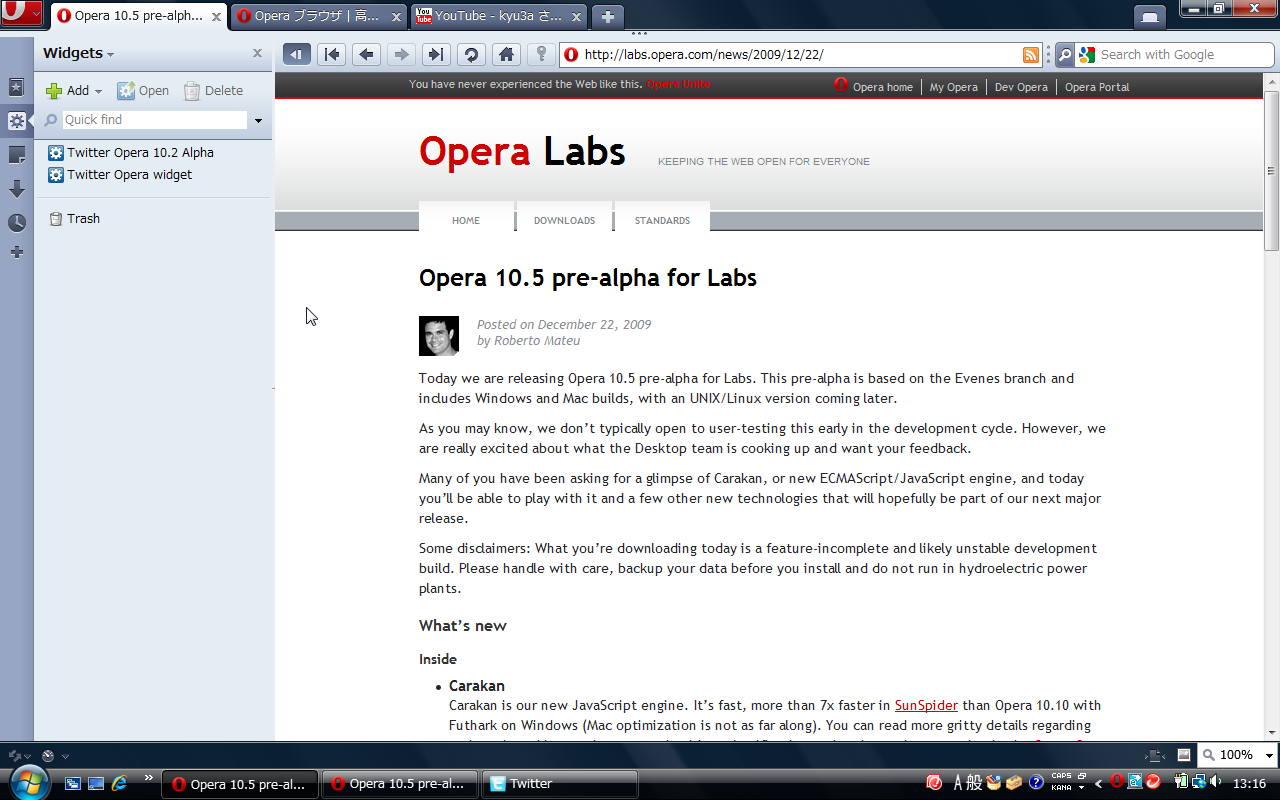Click the page vertical scrollbar thumb
Screen dimensions: 1280x800
pos(1271,170)
